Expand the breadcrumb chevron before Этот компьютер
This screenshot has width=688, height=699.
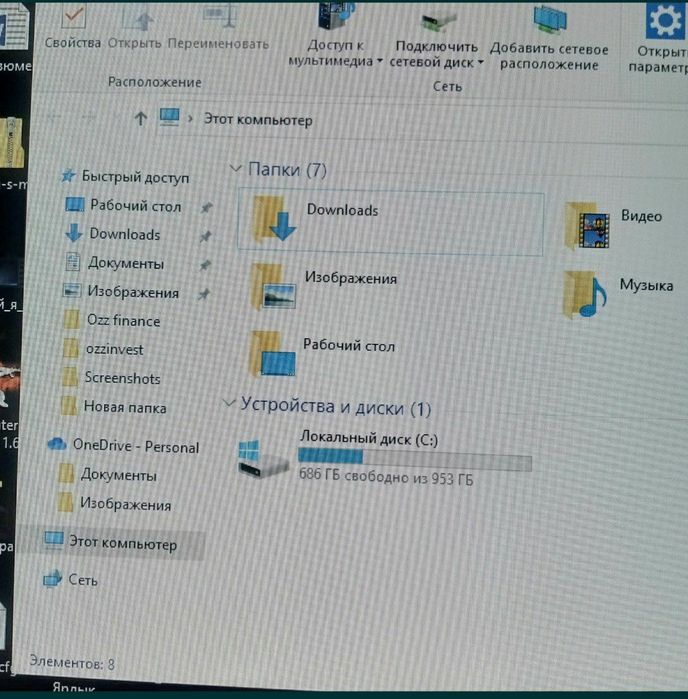pos(190,119)
